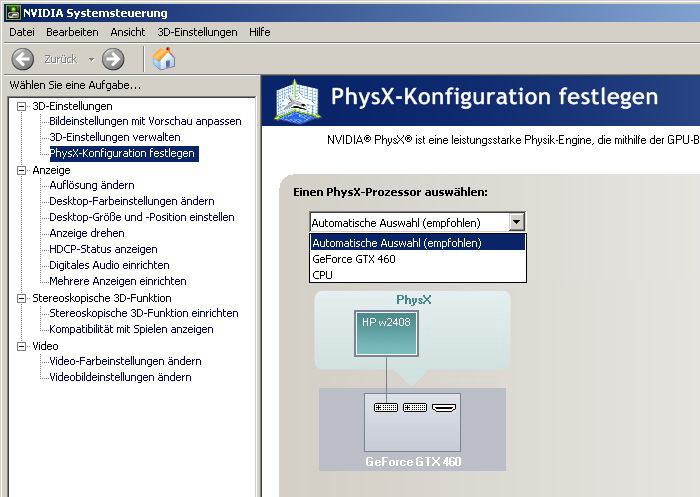Viewport: 700px width, 497px height.
Task: Click the Zurück toolbar label
Action: (61, 59)
